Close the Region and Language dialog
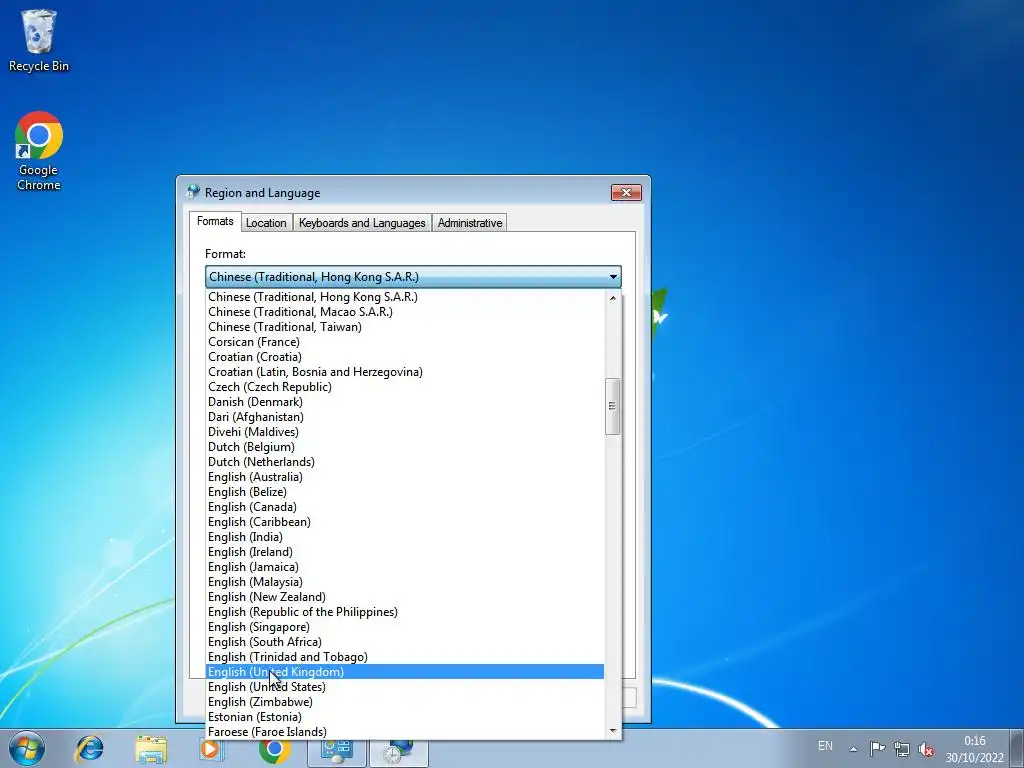This screenshot has width=1024, height=768. pos(626,192)
